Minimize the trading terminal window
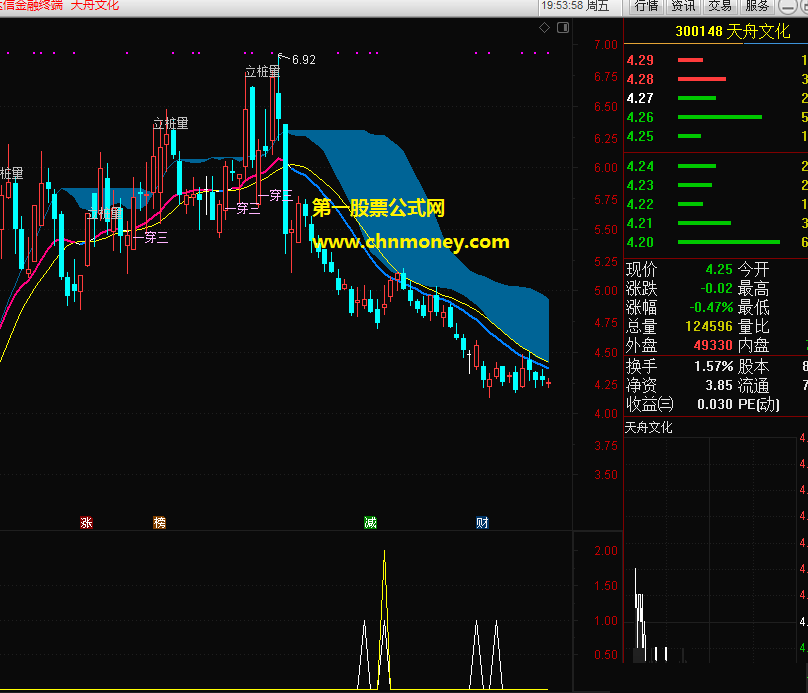The image size is (808, 693). [x=787, y=7]
